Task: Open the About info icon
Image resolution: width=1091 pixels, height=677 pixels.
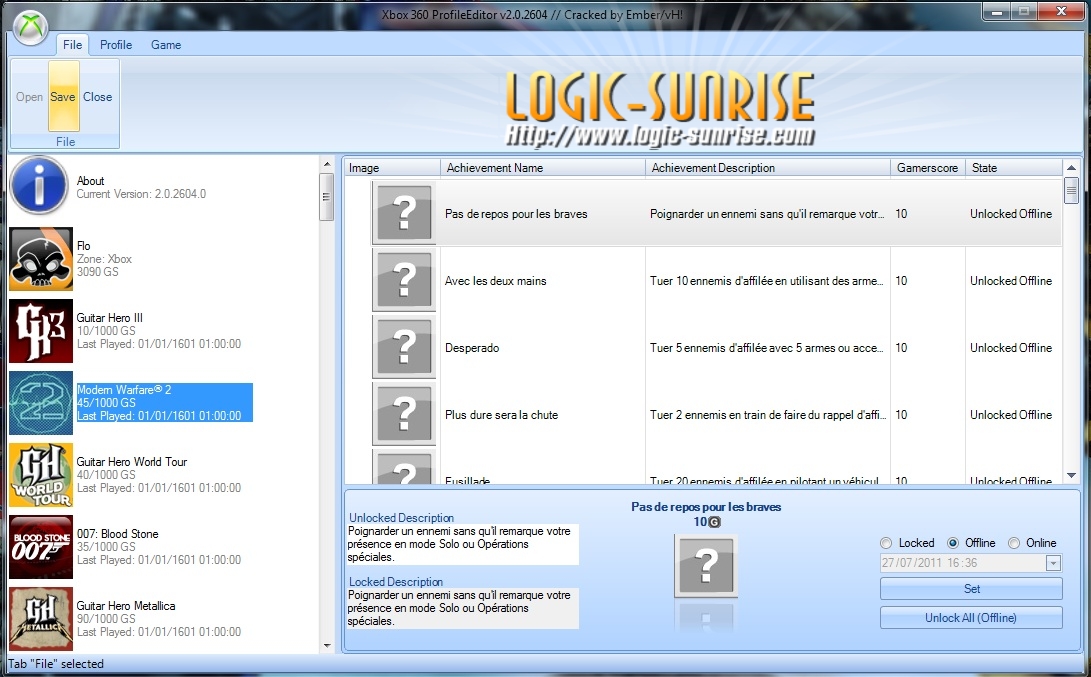Action: [40, 185]
